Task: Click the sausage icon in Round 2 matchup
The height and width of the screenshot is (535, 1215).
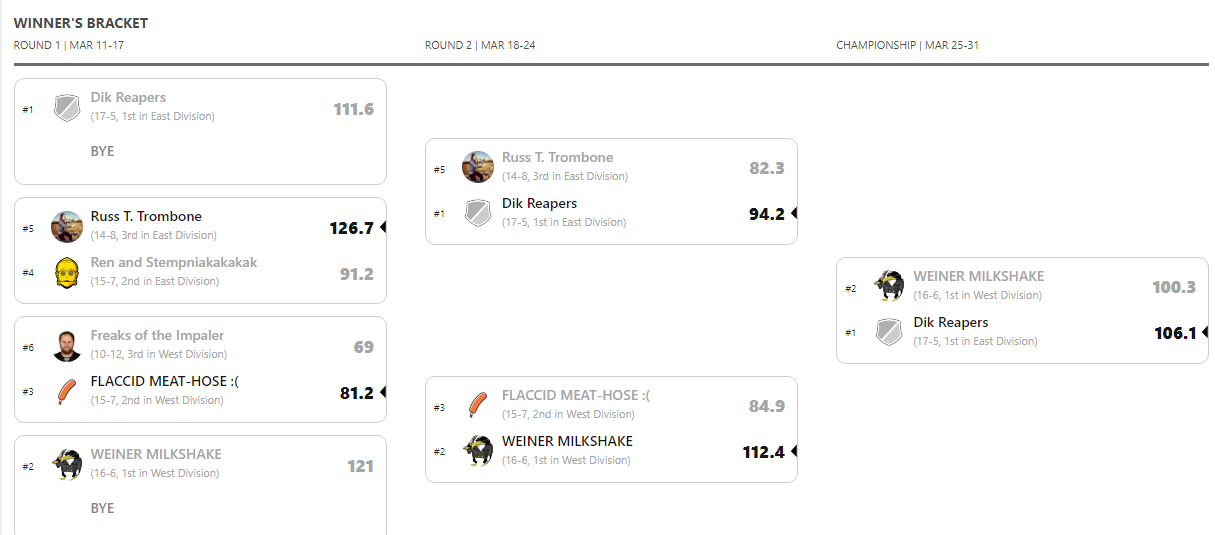Action: click(478, 405)
